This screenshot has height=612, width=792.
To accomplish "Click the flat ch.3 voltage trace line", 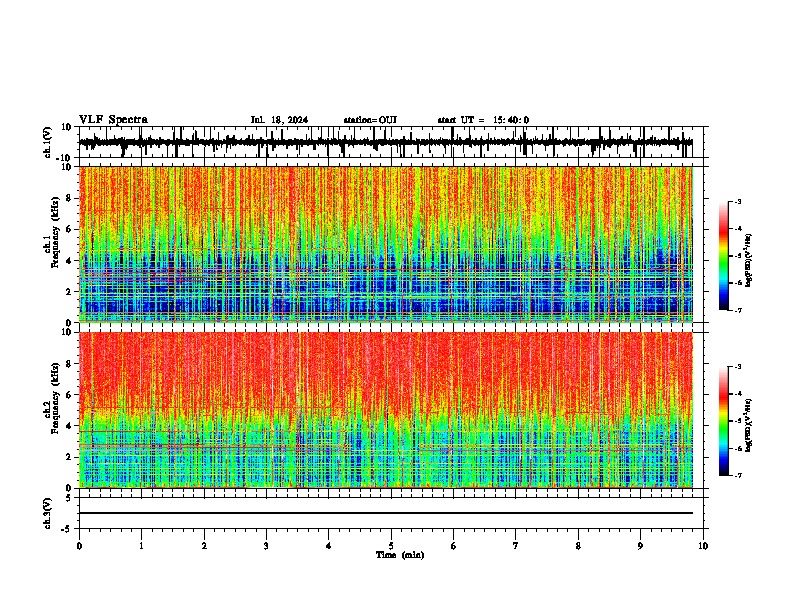I will 386,513.
